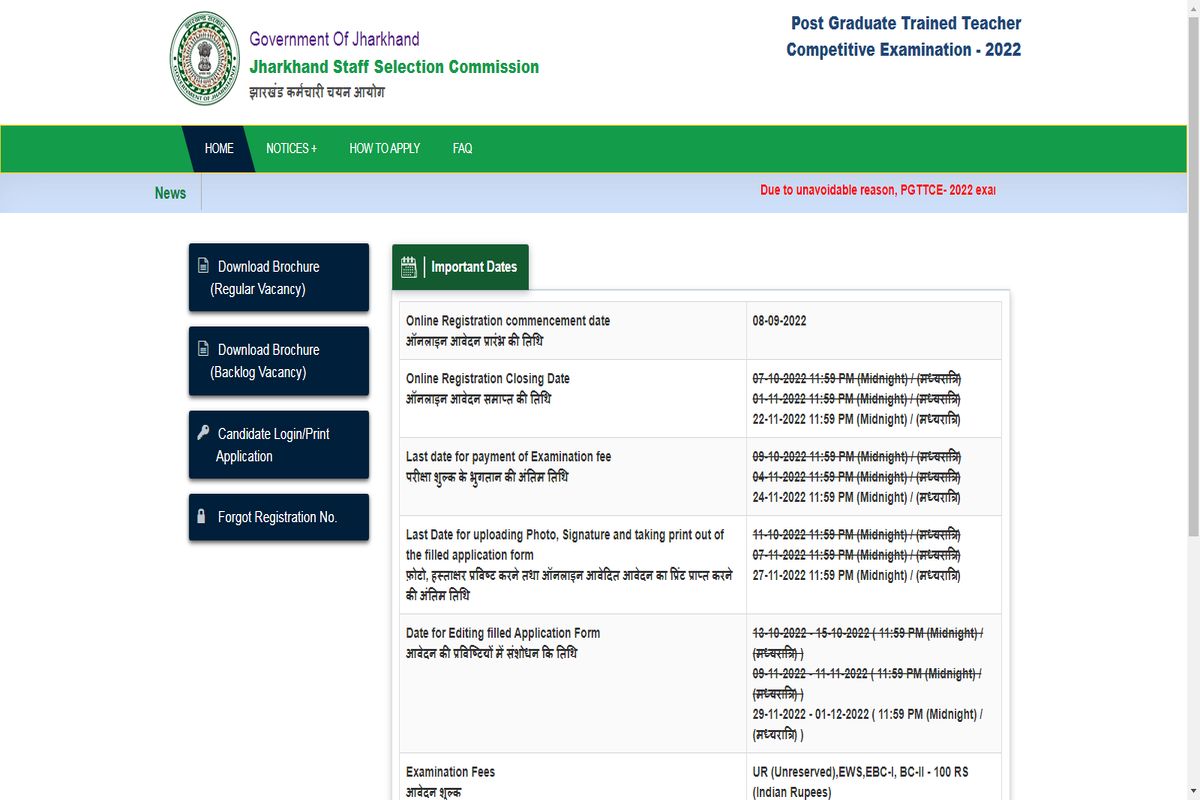
Task: Click Jharkhand Staff Selection Commission heading
Action: point(394,67)
